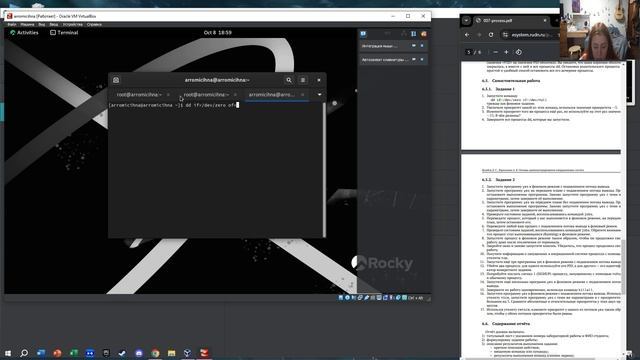Open Word from the taskbar

tap(41, 353)
